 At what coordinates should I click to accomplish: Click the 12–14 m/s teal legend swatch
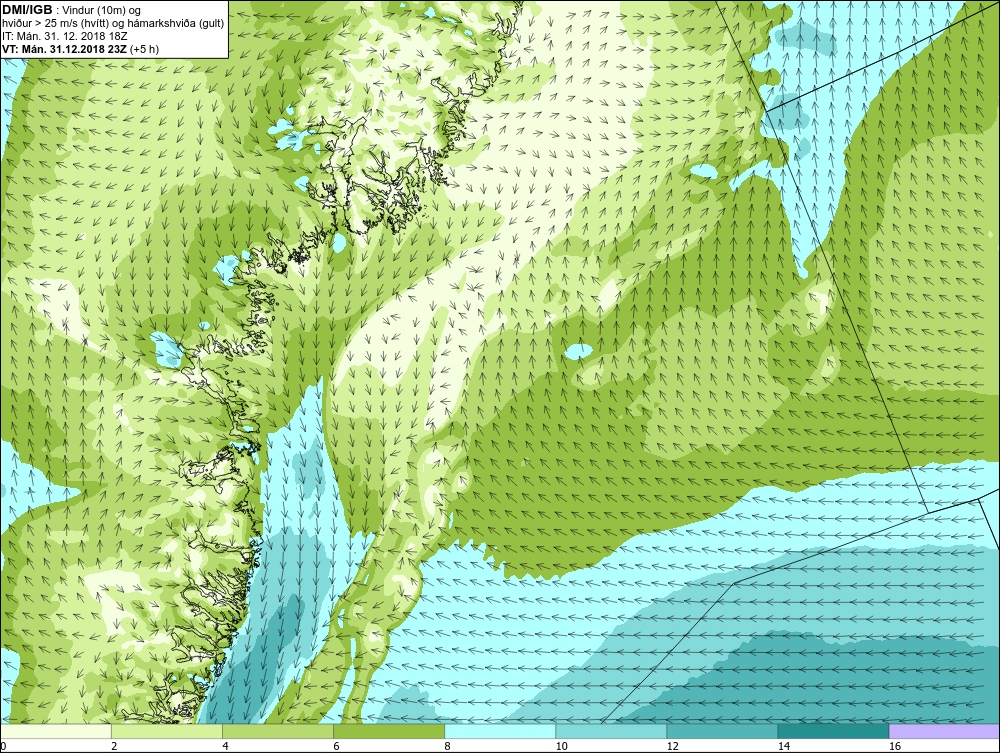[x=721, y=731]
